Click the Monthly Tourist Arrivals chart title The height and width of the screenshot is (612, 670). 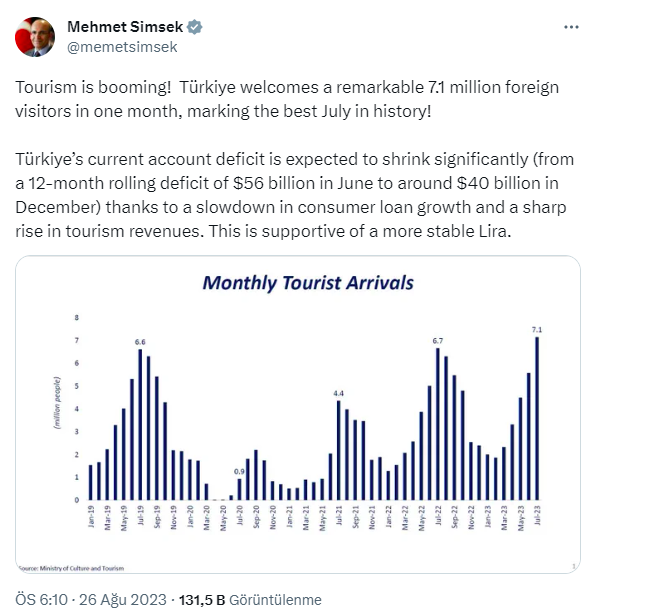point(307,283)
